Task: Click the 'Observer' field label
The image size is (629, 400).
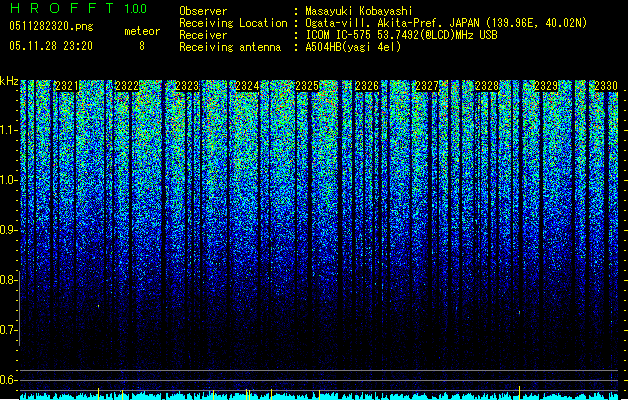Action: point(203,11)
